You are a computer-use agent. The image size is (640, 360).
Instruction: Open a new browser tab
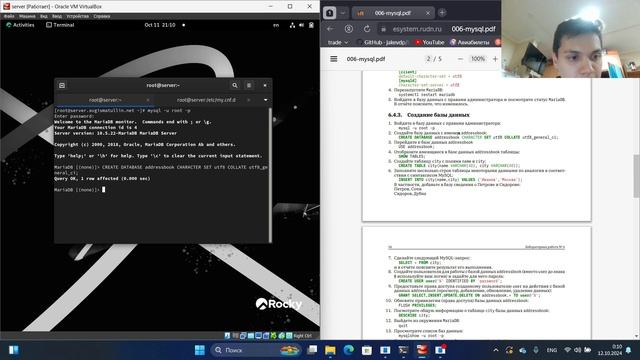click(442, 13)
